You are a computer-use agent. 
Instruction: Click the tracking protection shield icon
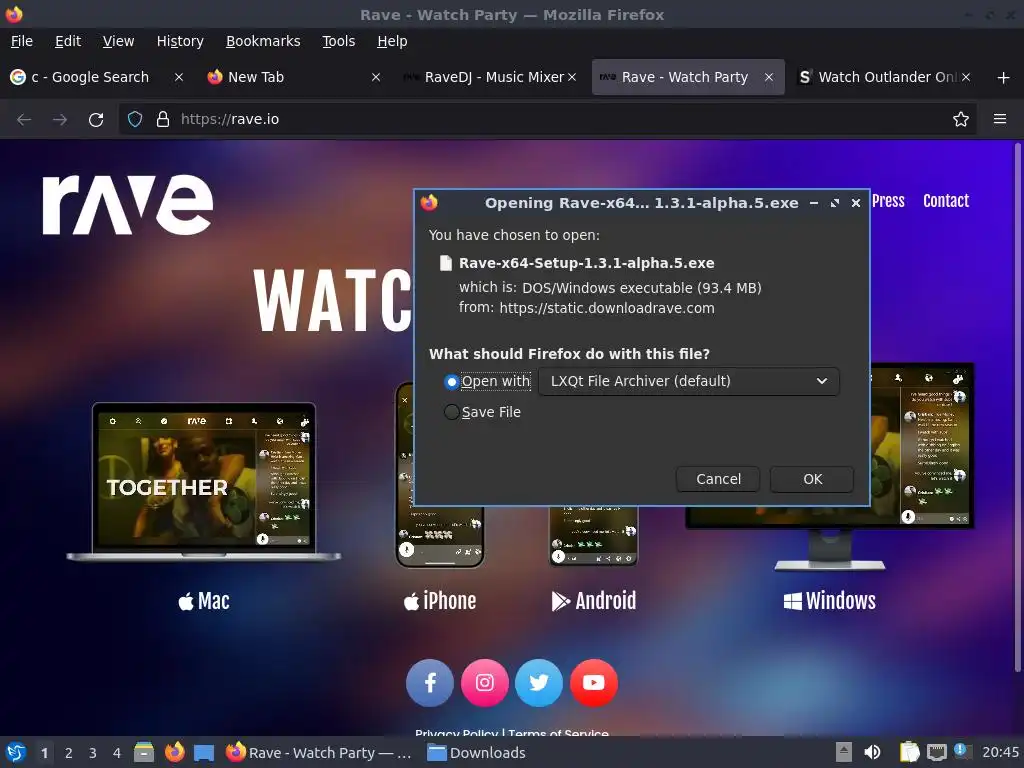(x=135, y=120)
